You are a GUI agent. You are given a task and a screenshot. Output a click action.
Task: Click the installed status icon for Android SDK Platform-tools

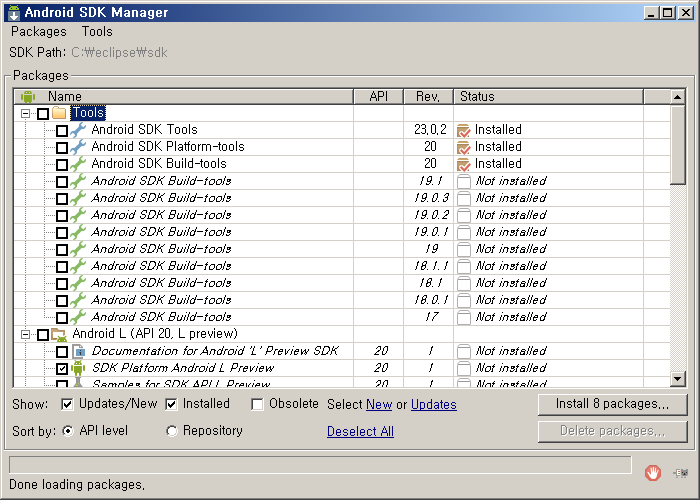(463, 147)
